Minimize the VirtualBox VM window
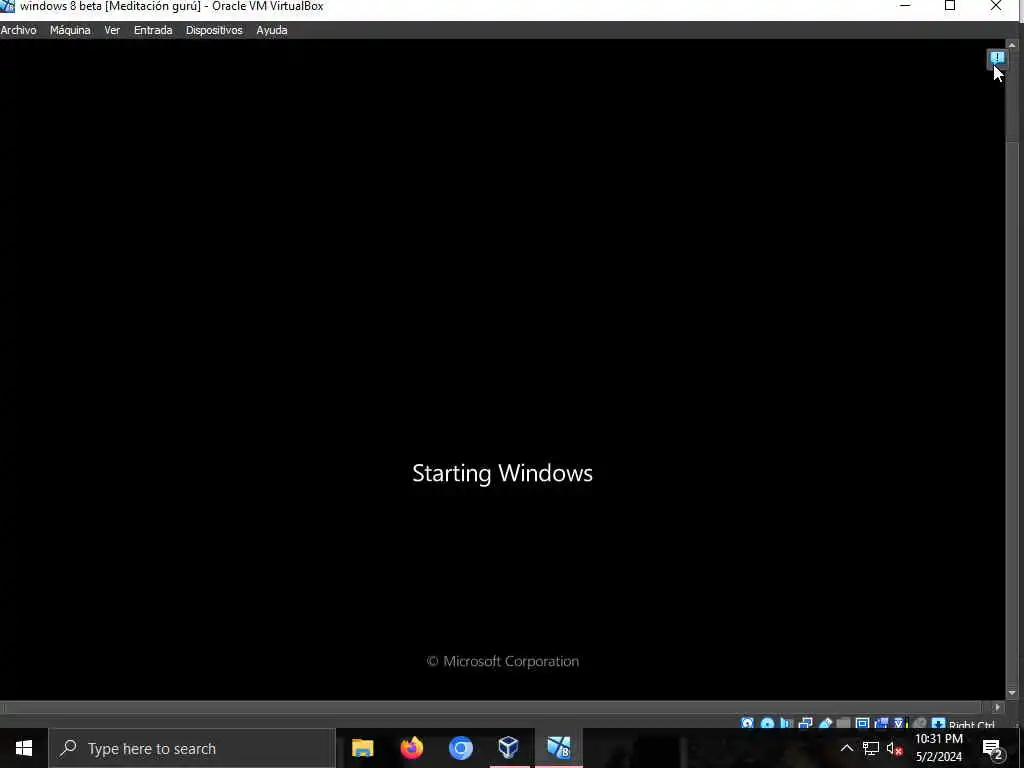 point(905,6)
